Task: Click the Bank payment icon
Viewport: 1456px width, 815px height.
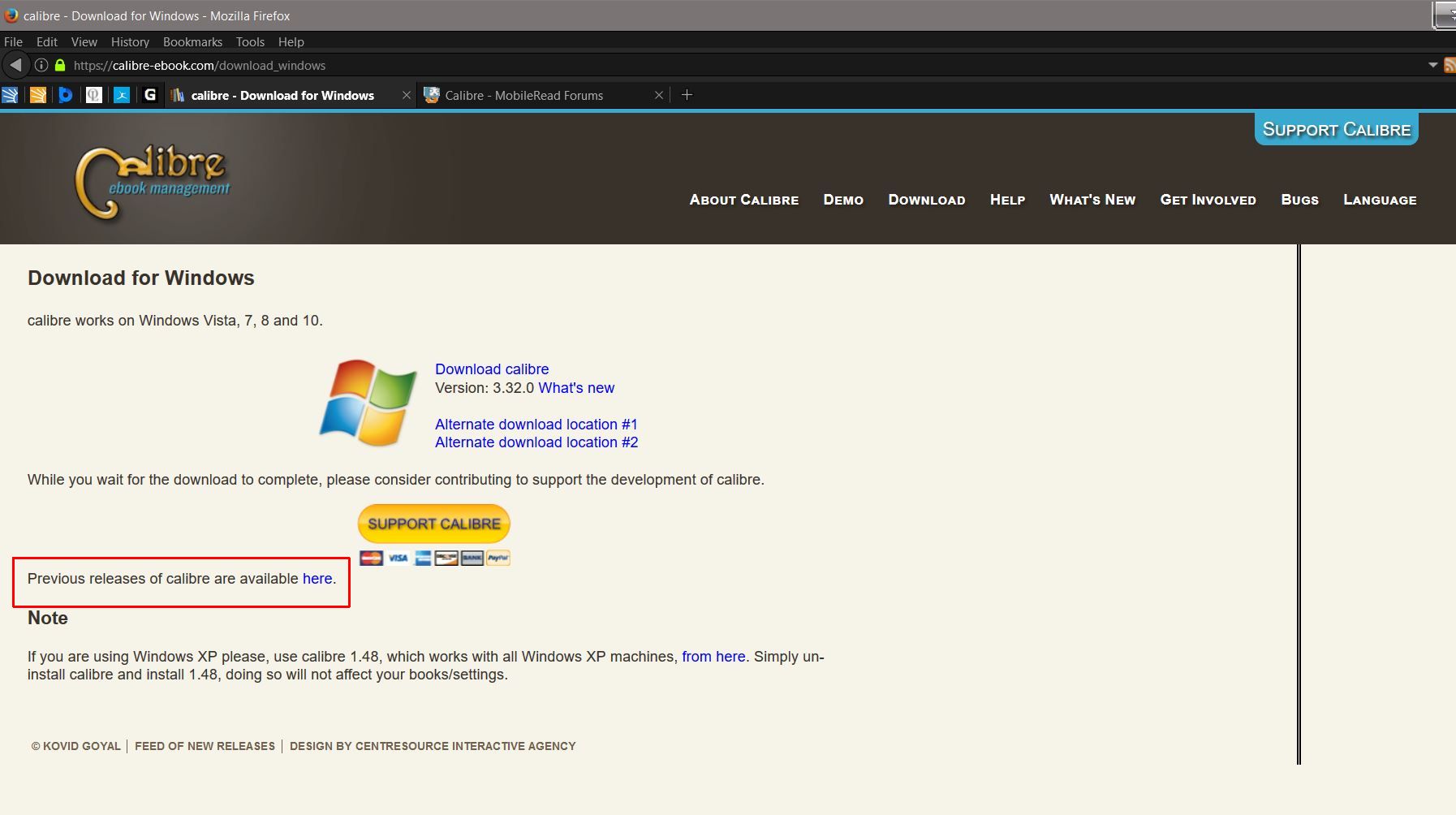Action: [x=472, y=558]
